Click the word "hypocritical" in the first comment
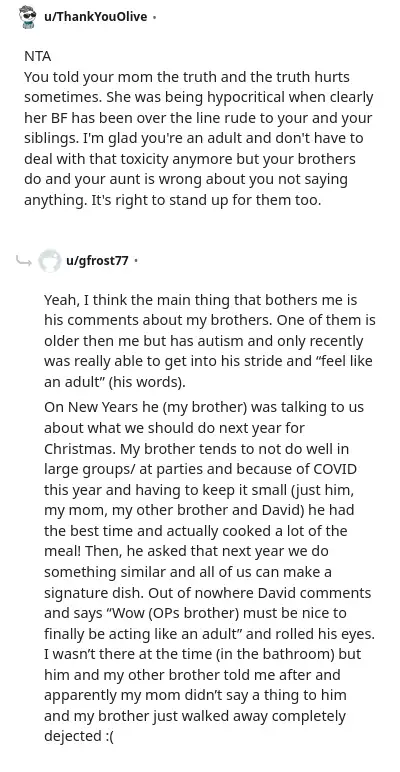Viewport: 400px width, 772px height. coord(231,98)
